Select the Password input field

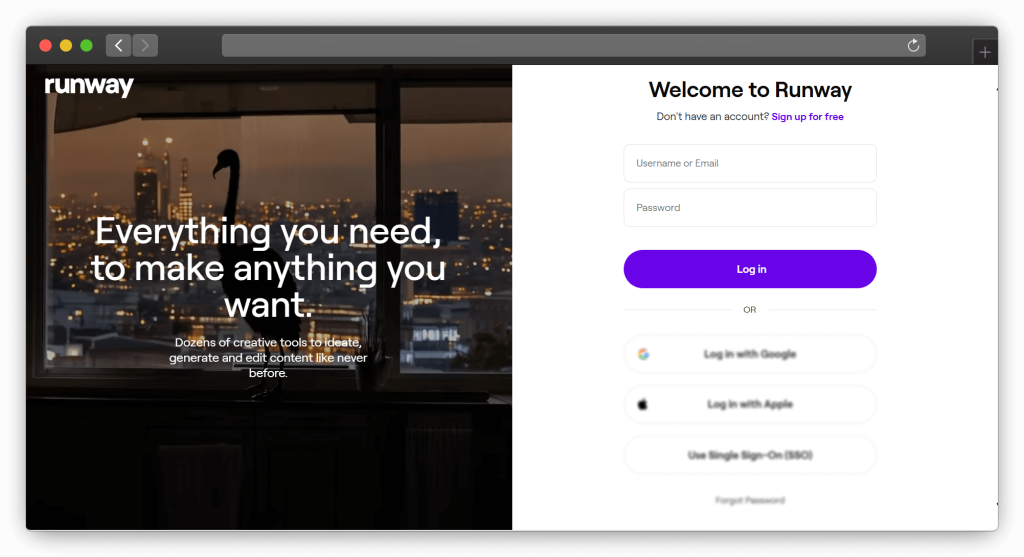(x=749, y=208)
